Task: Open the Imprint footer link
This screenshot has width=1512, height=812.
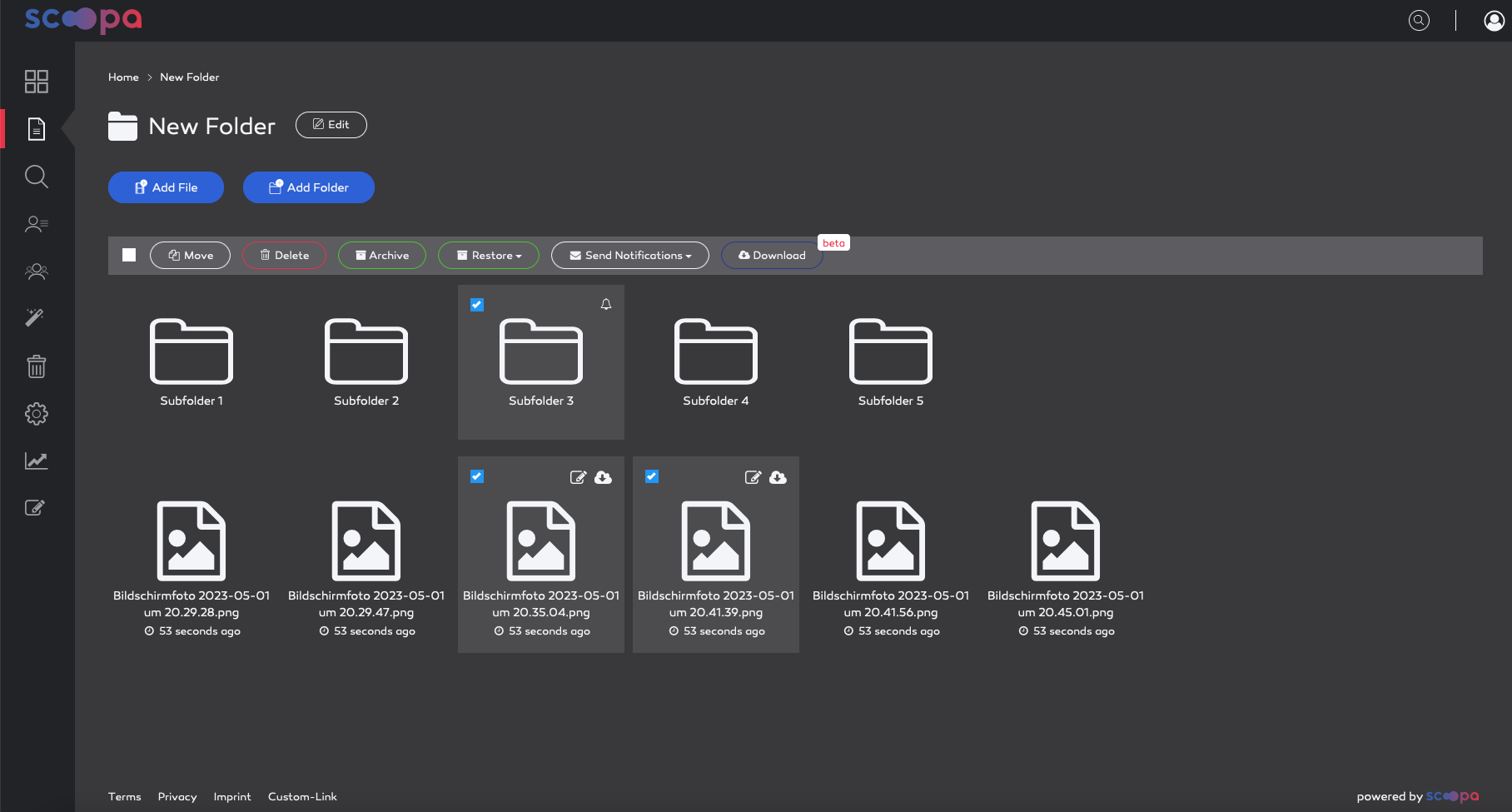Action: (232, 797)
